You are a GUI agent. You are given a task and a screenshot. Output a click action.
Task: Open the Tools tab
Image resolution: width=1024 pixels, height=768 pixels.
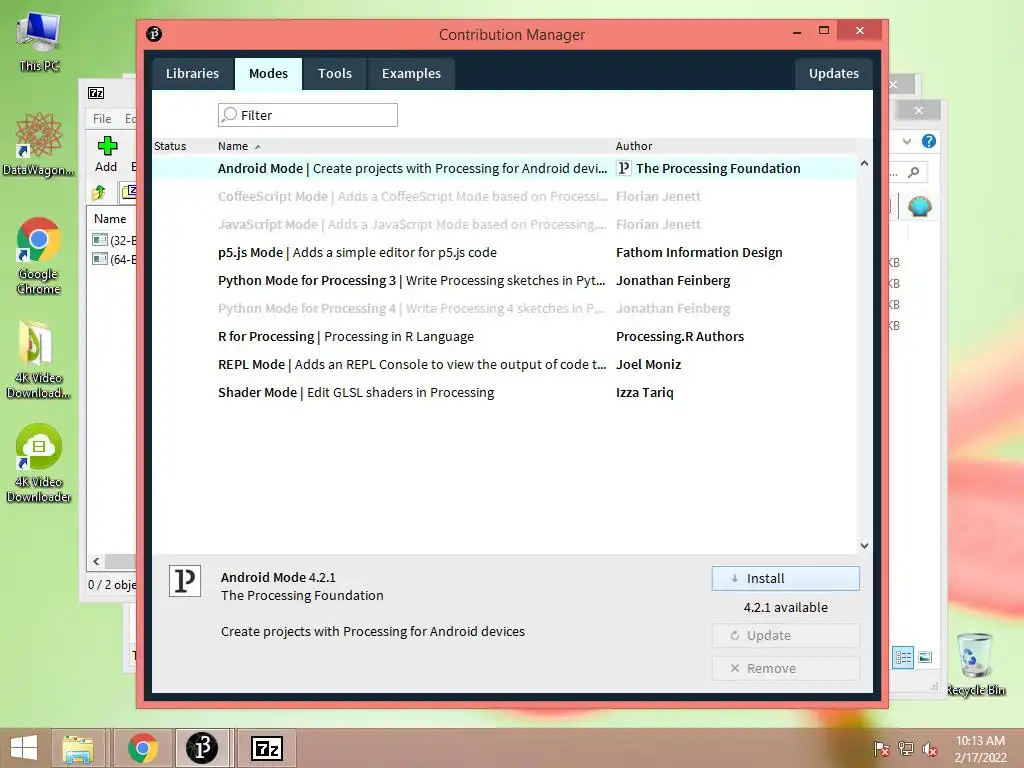(x=335, y=73)
